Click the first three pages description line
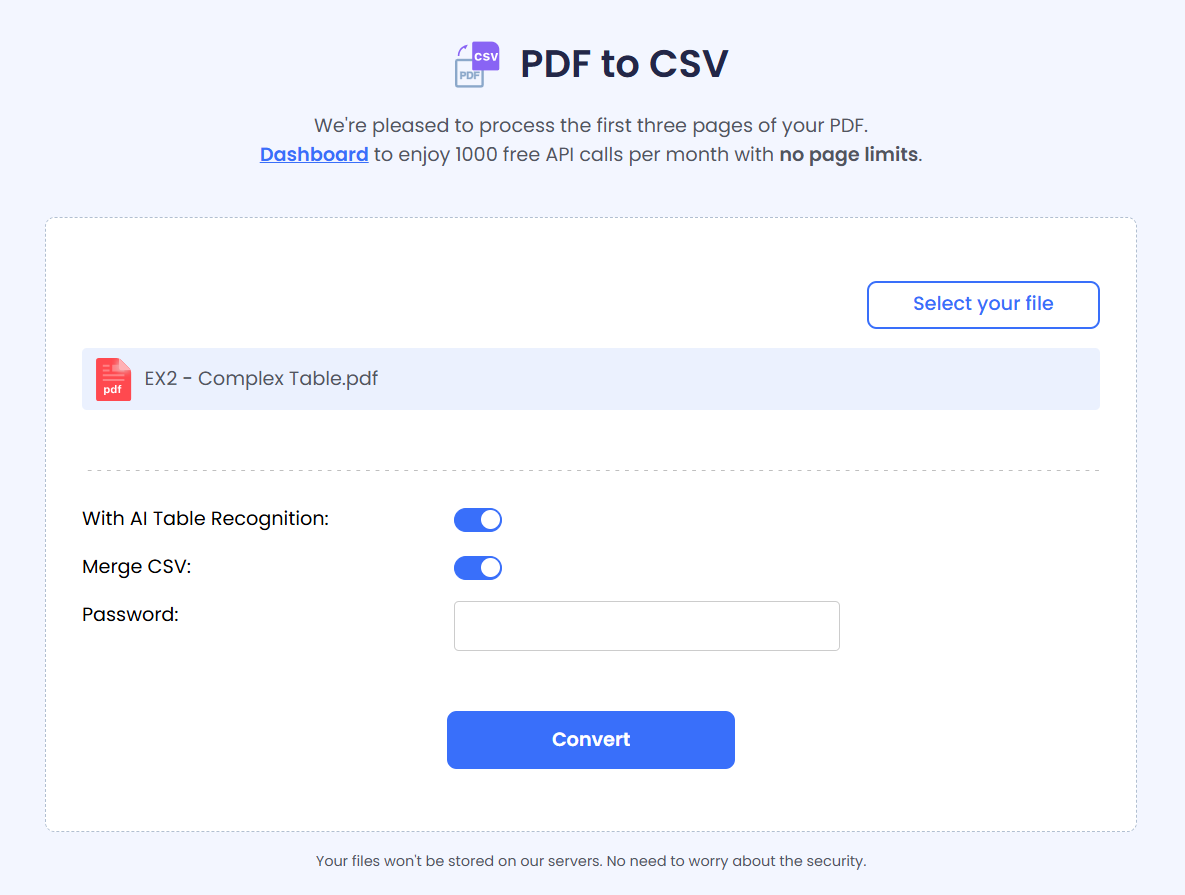Image resolution: width=1185 pixels, height=895 pixels. coord(590,126)
